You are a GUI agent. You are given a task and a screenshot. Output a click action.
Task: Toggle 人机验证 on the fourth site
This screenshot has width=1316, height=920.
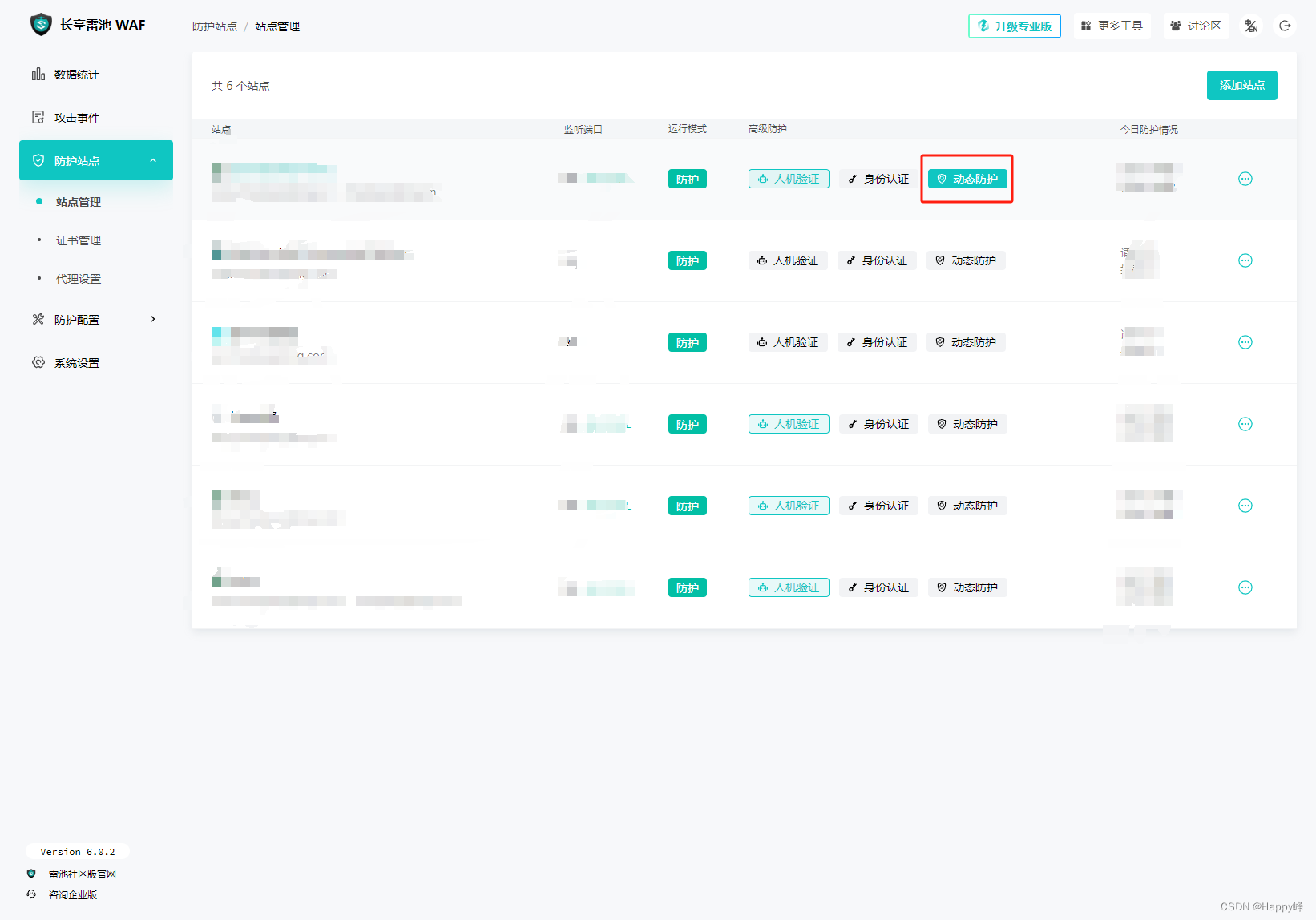click(789, 424)
